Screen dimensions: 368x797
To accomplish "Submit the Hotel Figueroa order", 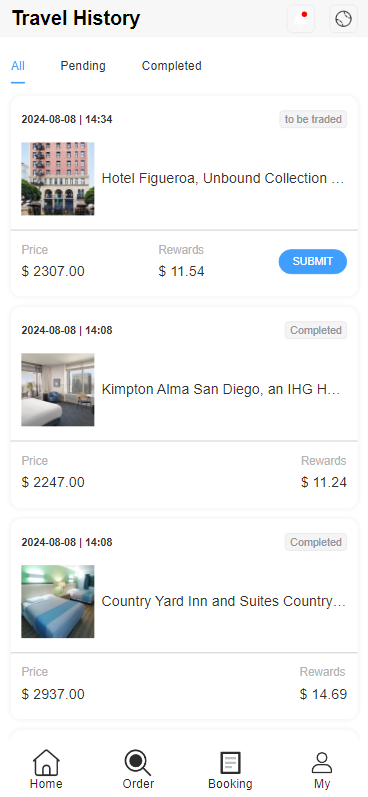I will tap(313, 261).
